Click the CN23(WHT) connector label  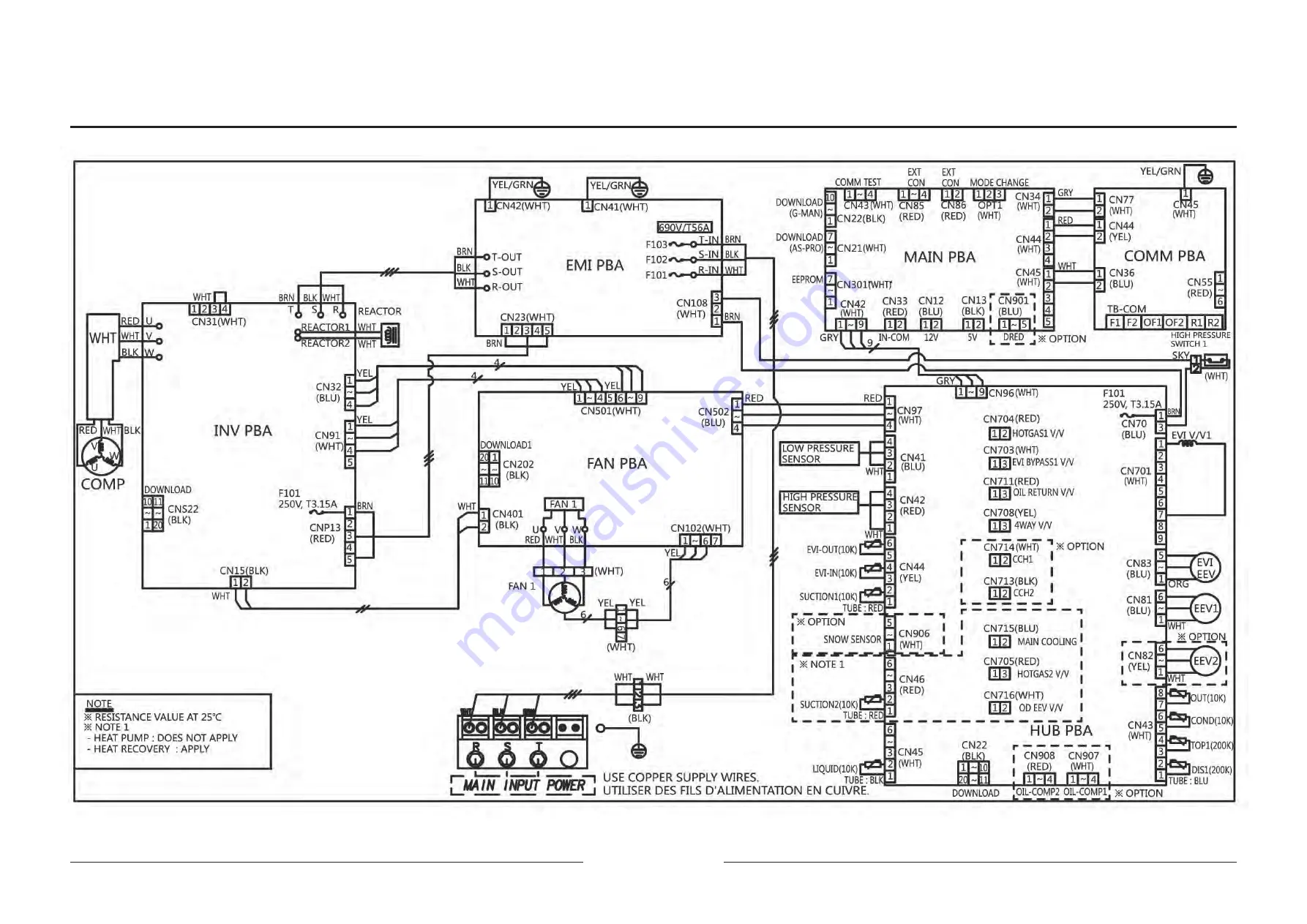coord(527,318)
